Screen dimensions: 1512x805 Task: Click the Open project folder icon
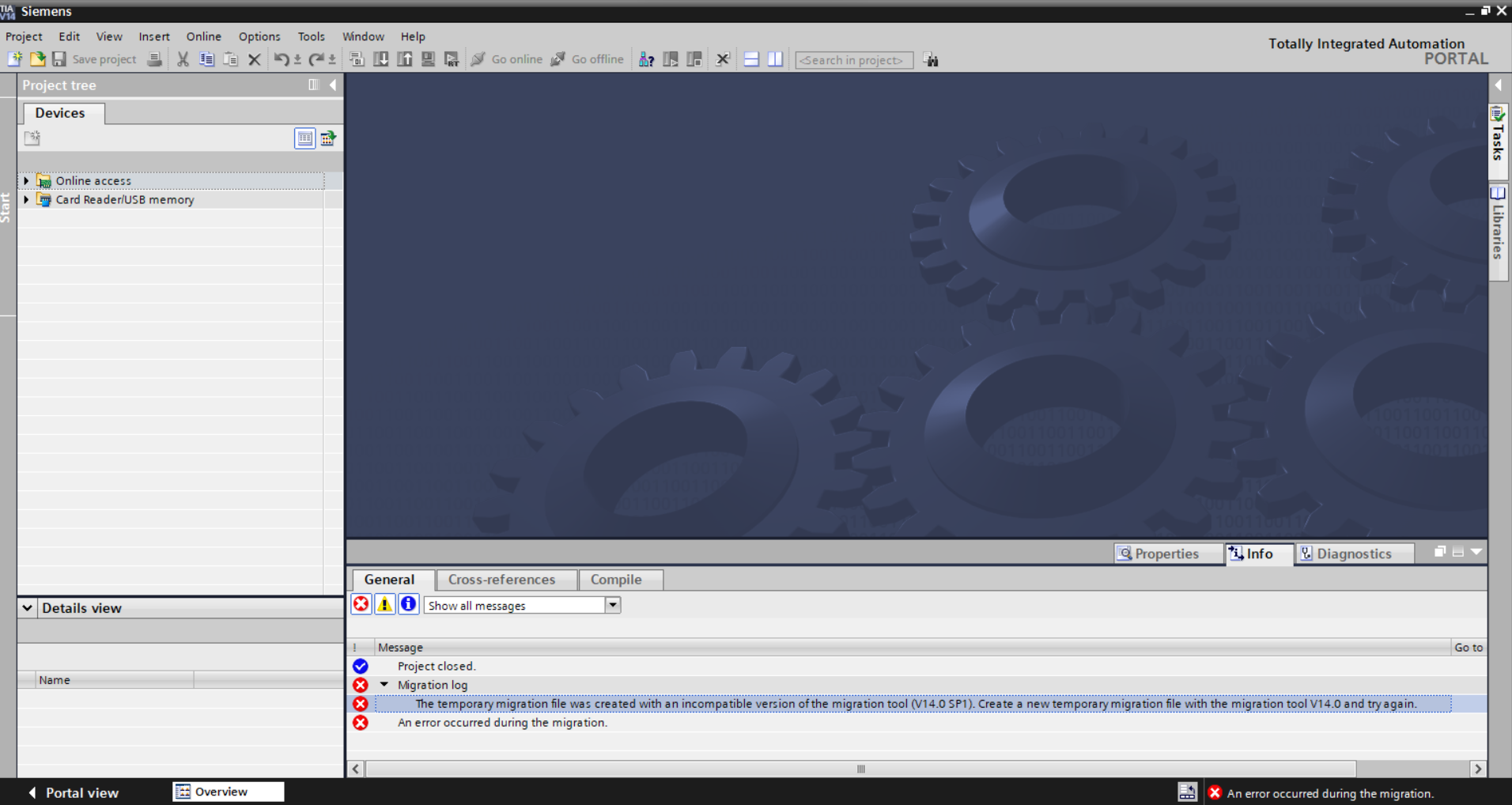coord(37,59)
